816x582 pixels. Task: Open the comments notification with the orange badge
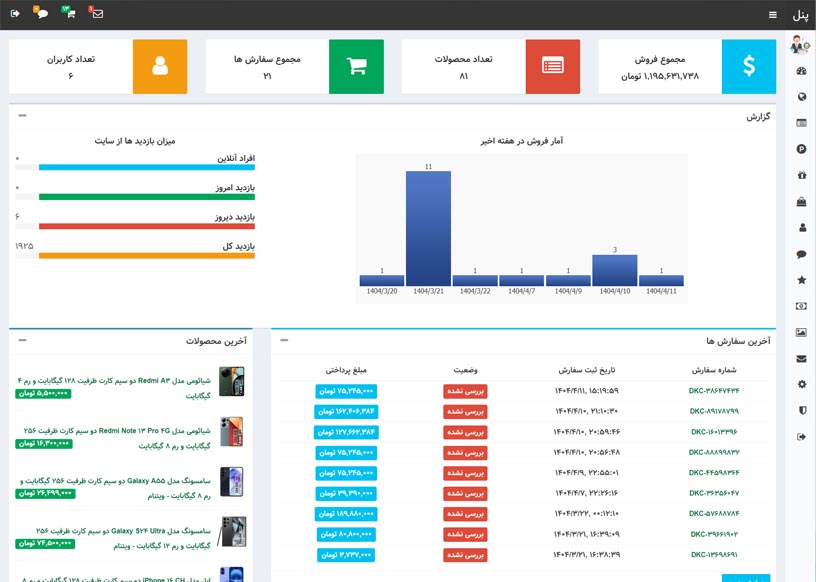[x=41, y=12]
